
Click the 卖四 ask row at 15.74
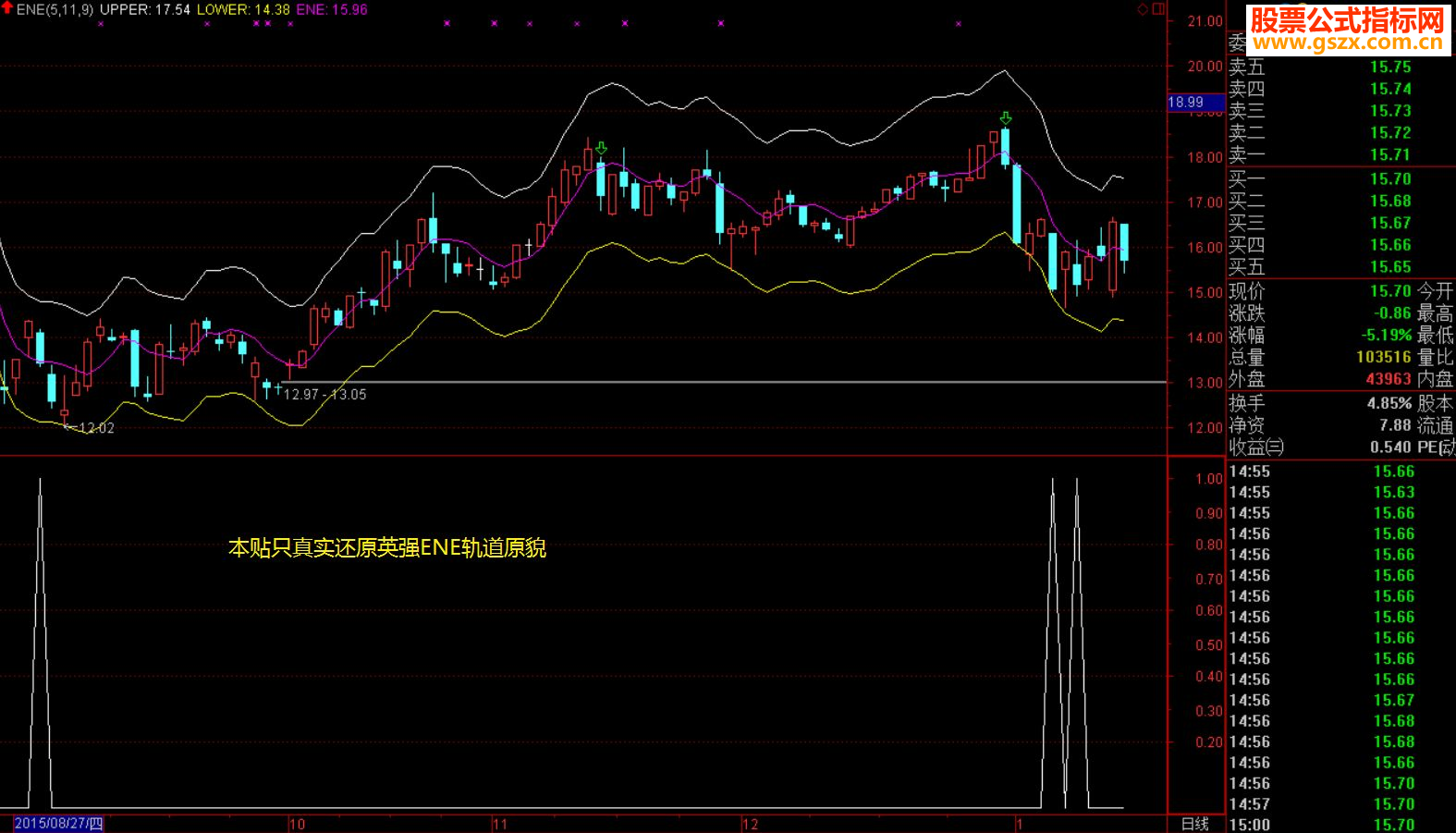pyautogui.click(x=1320, y=89)
